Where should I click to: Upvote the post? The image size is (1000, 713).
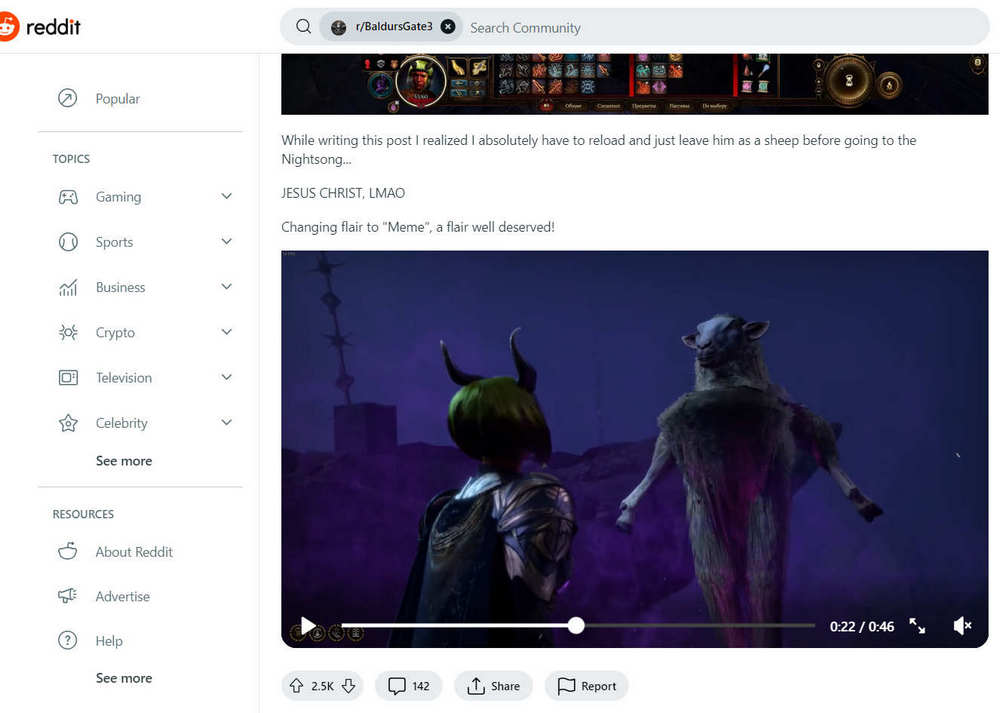[296, 686]
